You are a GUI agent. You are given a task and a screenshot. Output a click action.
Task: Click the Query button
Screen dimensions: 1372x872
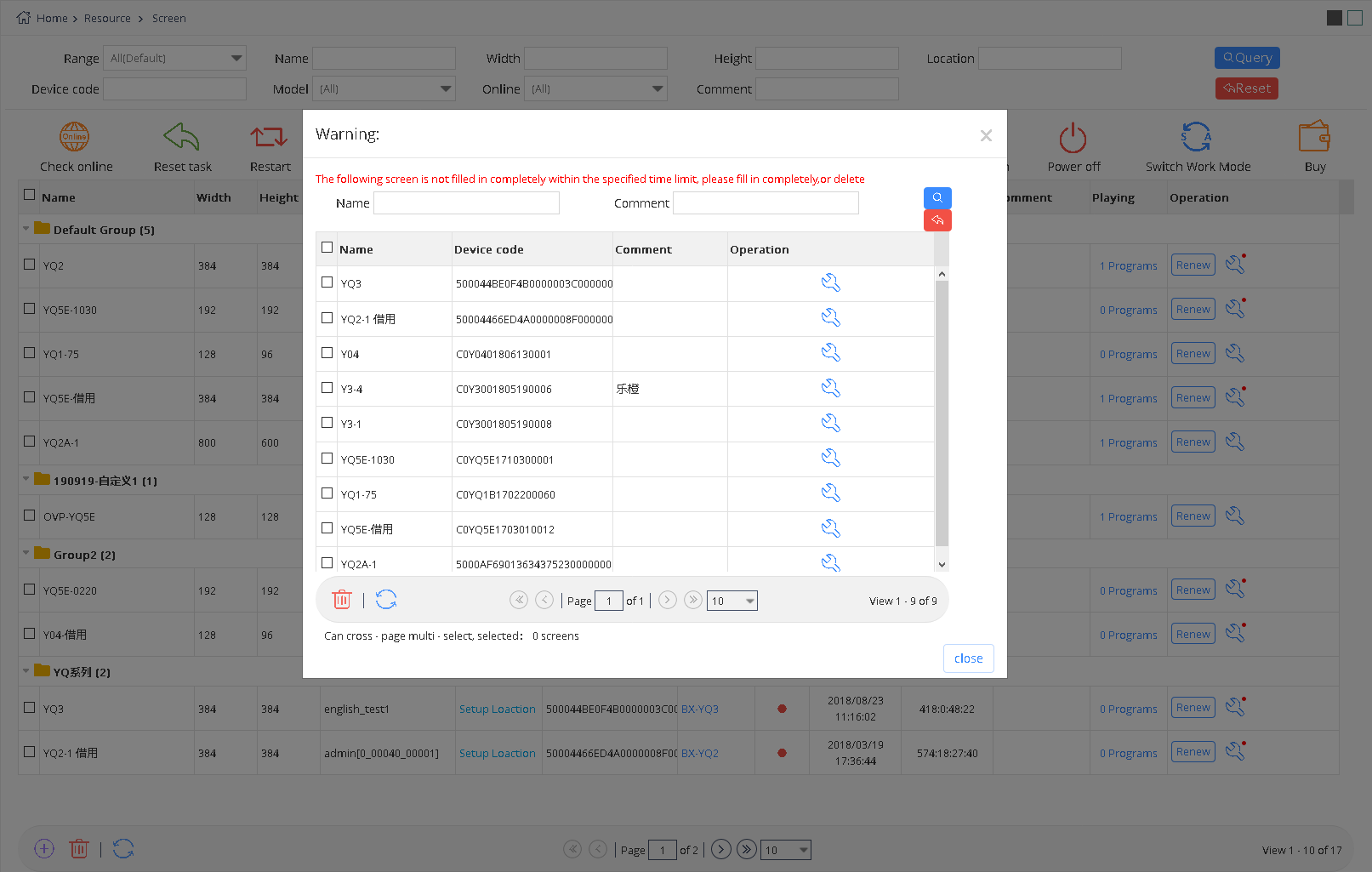tap(1247, 58)
